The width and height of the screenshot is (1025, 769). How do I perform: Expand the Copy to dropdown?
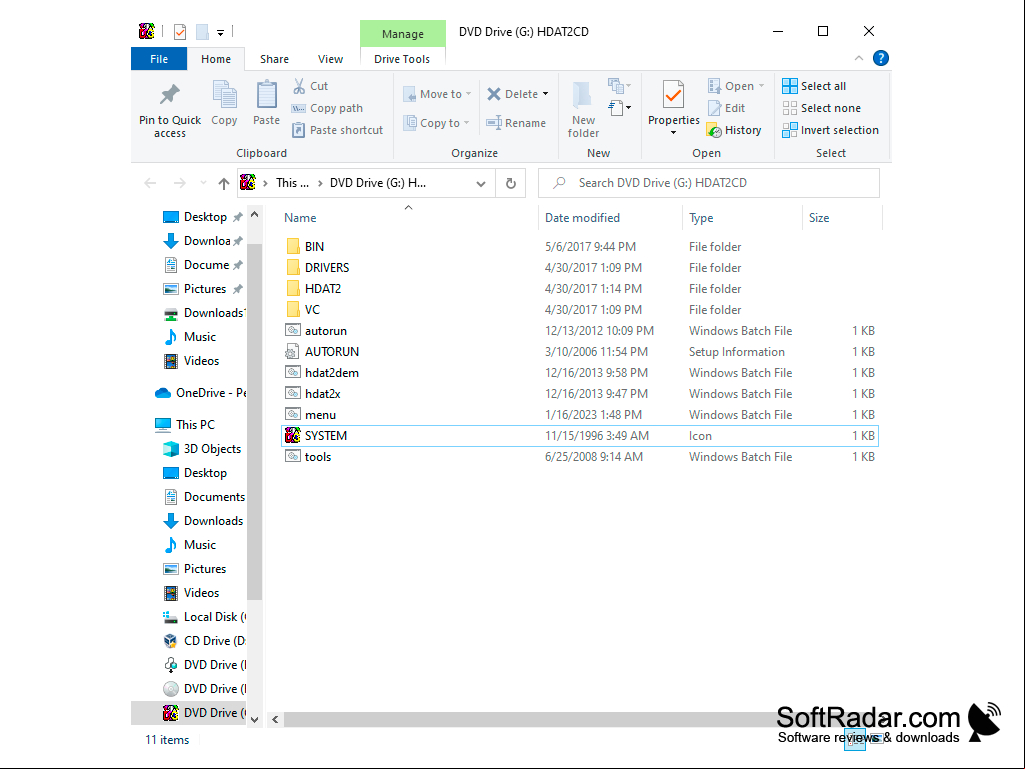[x=467, y=123]
